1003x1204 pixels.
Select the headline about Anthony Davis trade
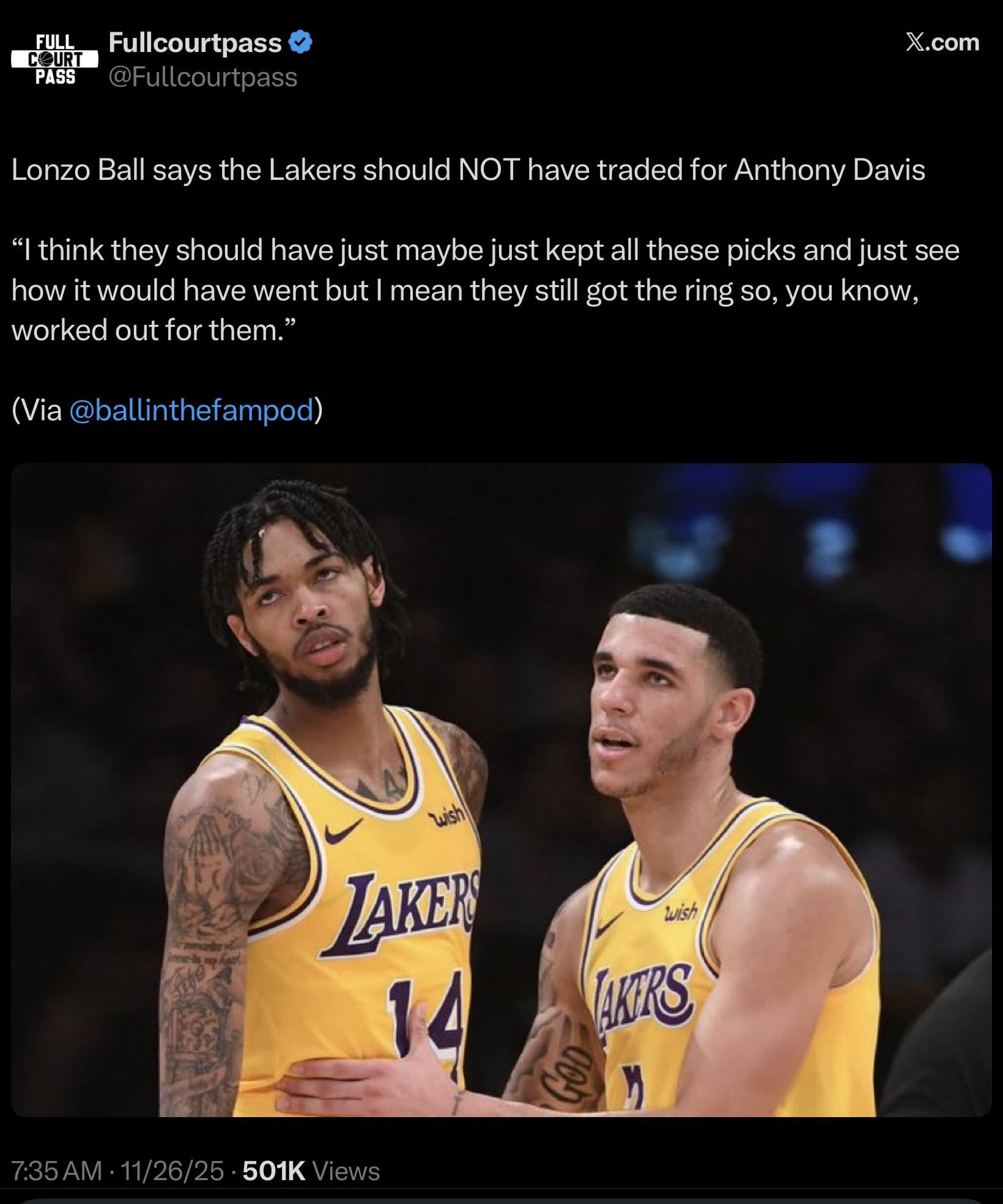pyautogui.click(x=468, y=170)
